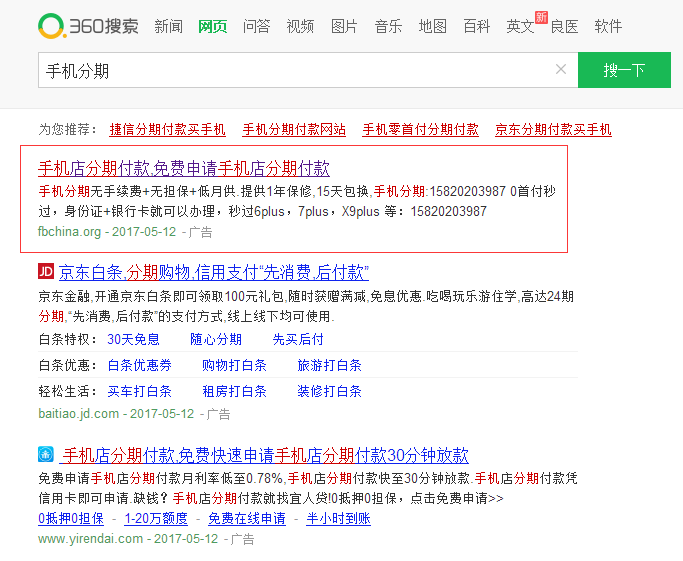Open the 京东白条,分期购物 result title
683x561 pixels.
(x=214, y=272)
